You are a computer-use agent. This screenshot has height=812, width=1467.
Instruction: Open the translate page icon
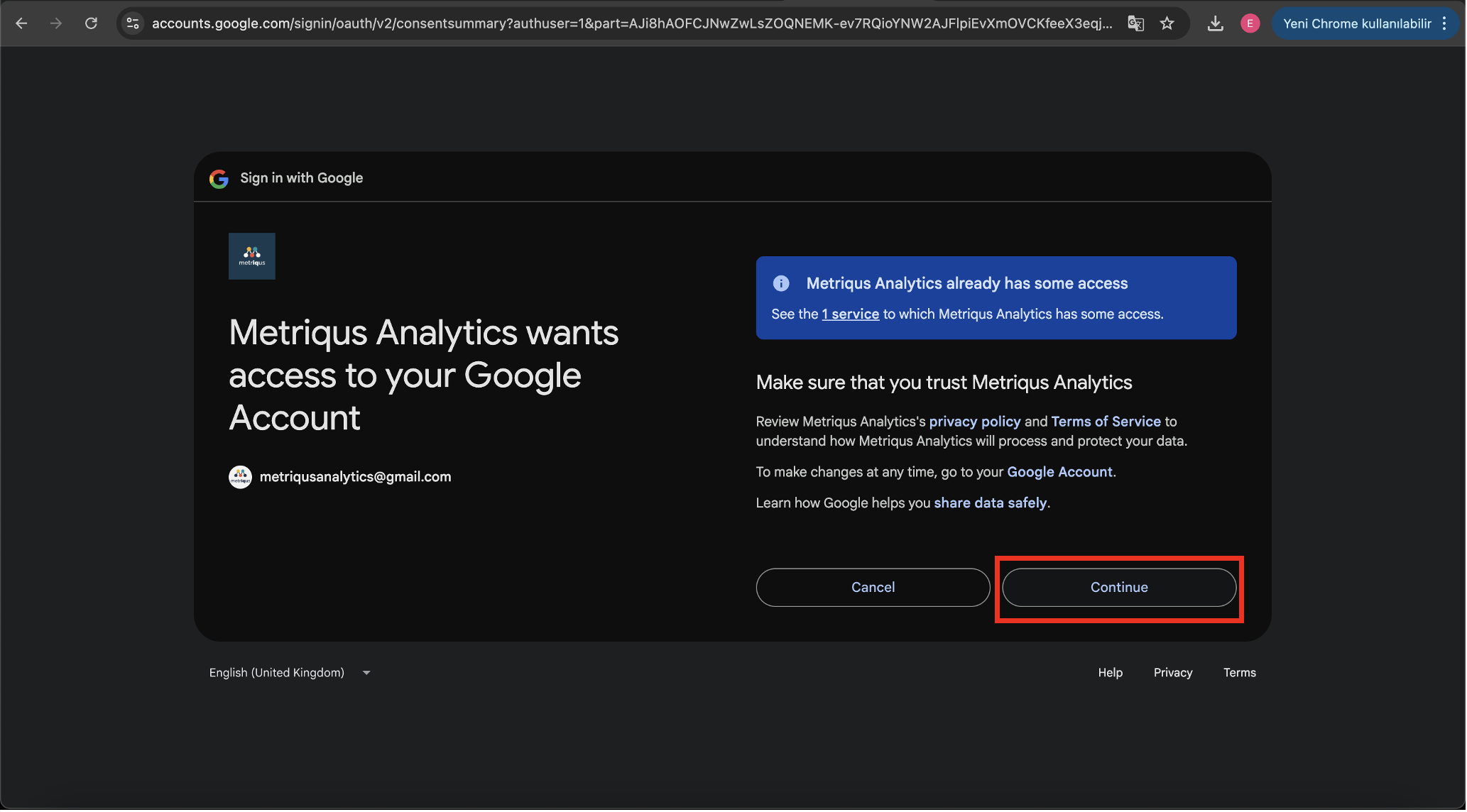click(1136, 23)
